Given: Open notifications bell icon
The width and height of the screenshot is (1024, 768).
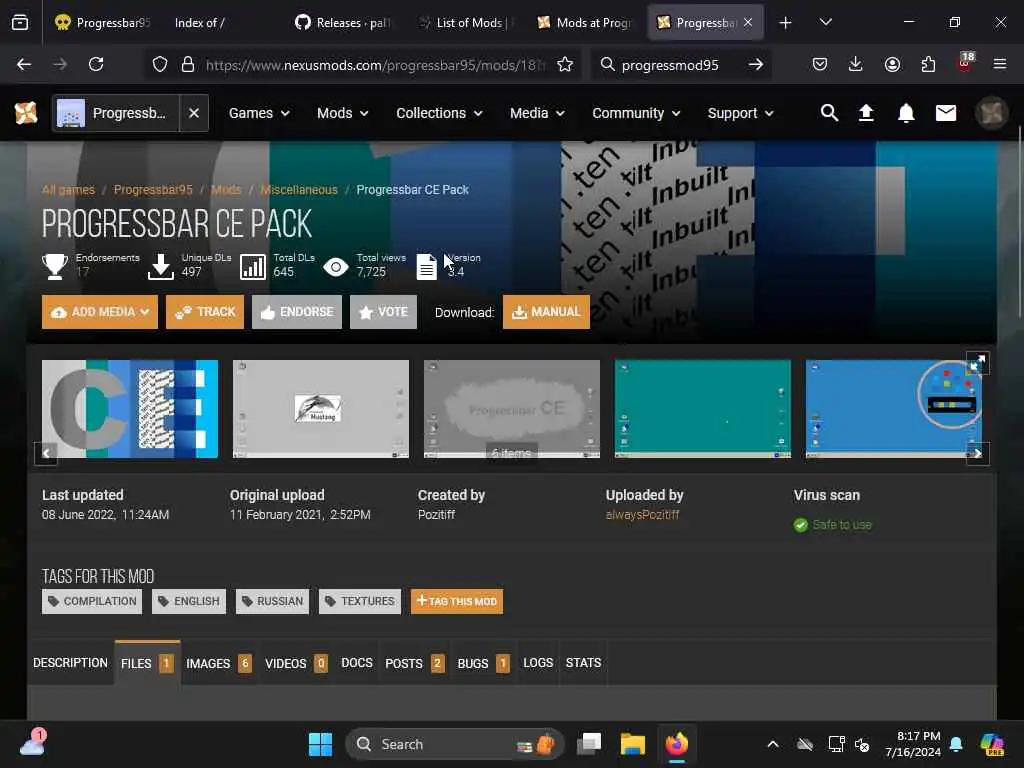Looking at the screenshot, I should pos(906,113).
